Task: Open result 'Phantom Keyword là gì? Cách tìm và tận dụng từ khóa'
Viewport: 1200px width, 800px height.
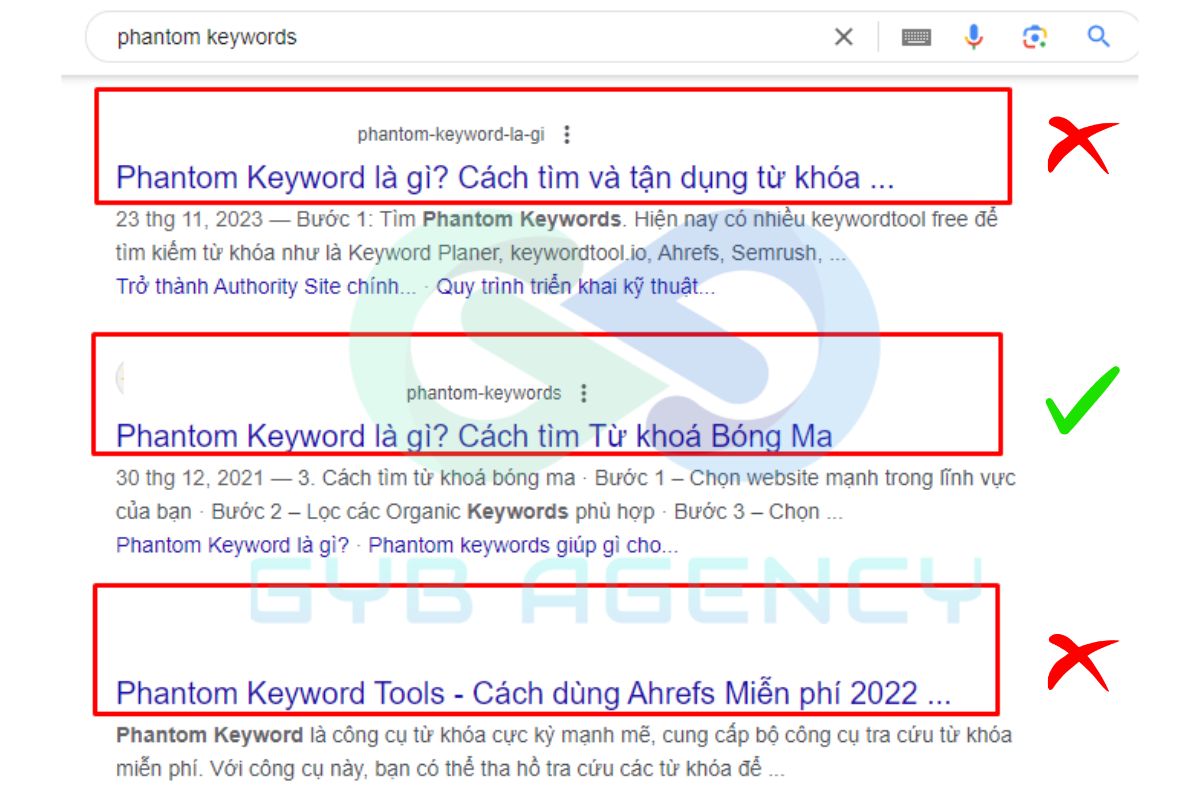Action: pyautogui.click(x=505, y=178)
